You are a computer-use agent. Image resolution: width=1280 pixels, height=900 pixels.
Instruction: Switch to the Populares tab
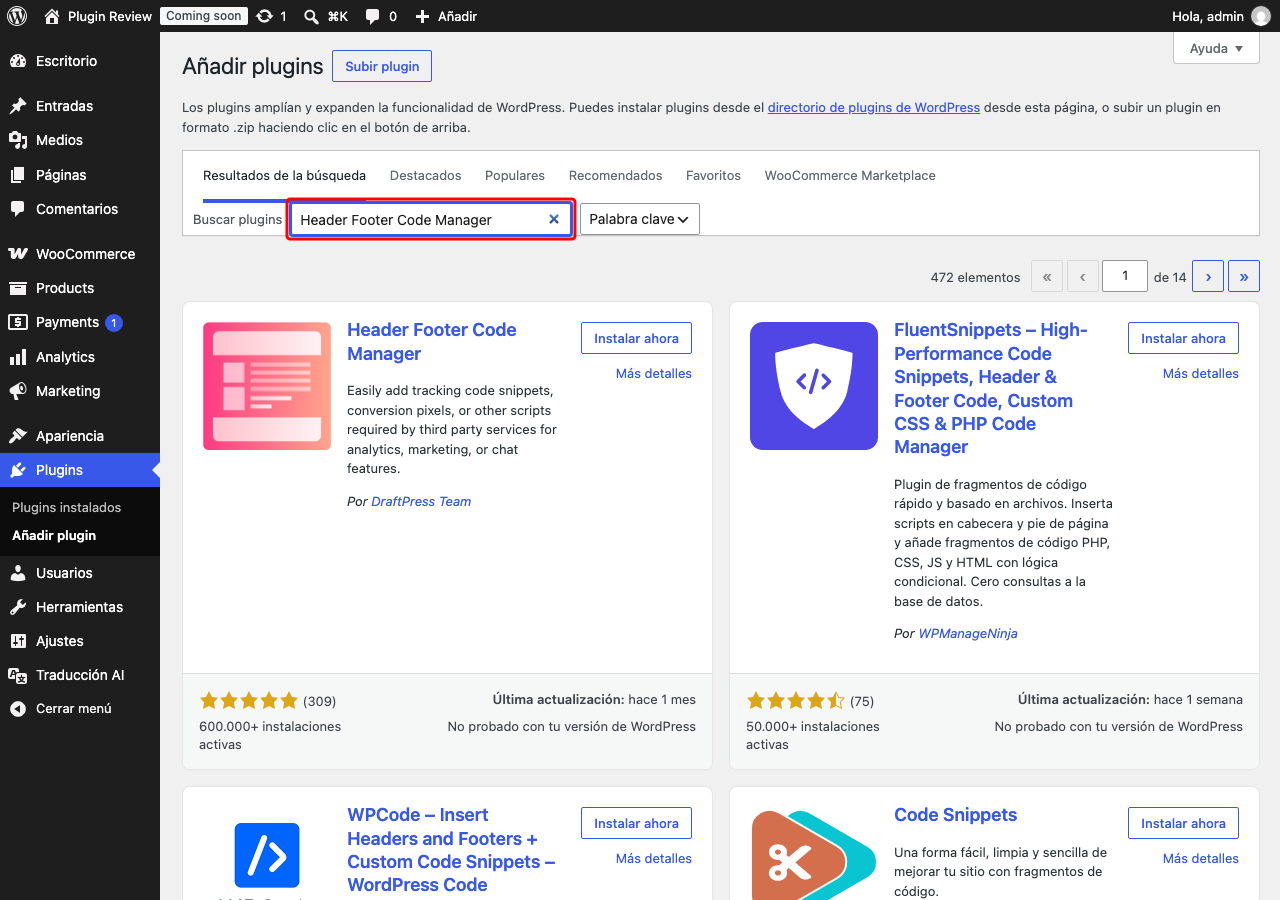point(515,176)
